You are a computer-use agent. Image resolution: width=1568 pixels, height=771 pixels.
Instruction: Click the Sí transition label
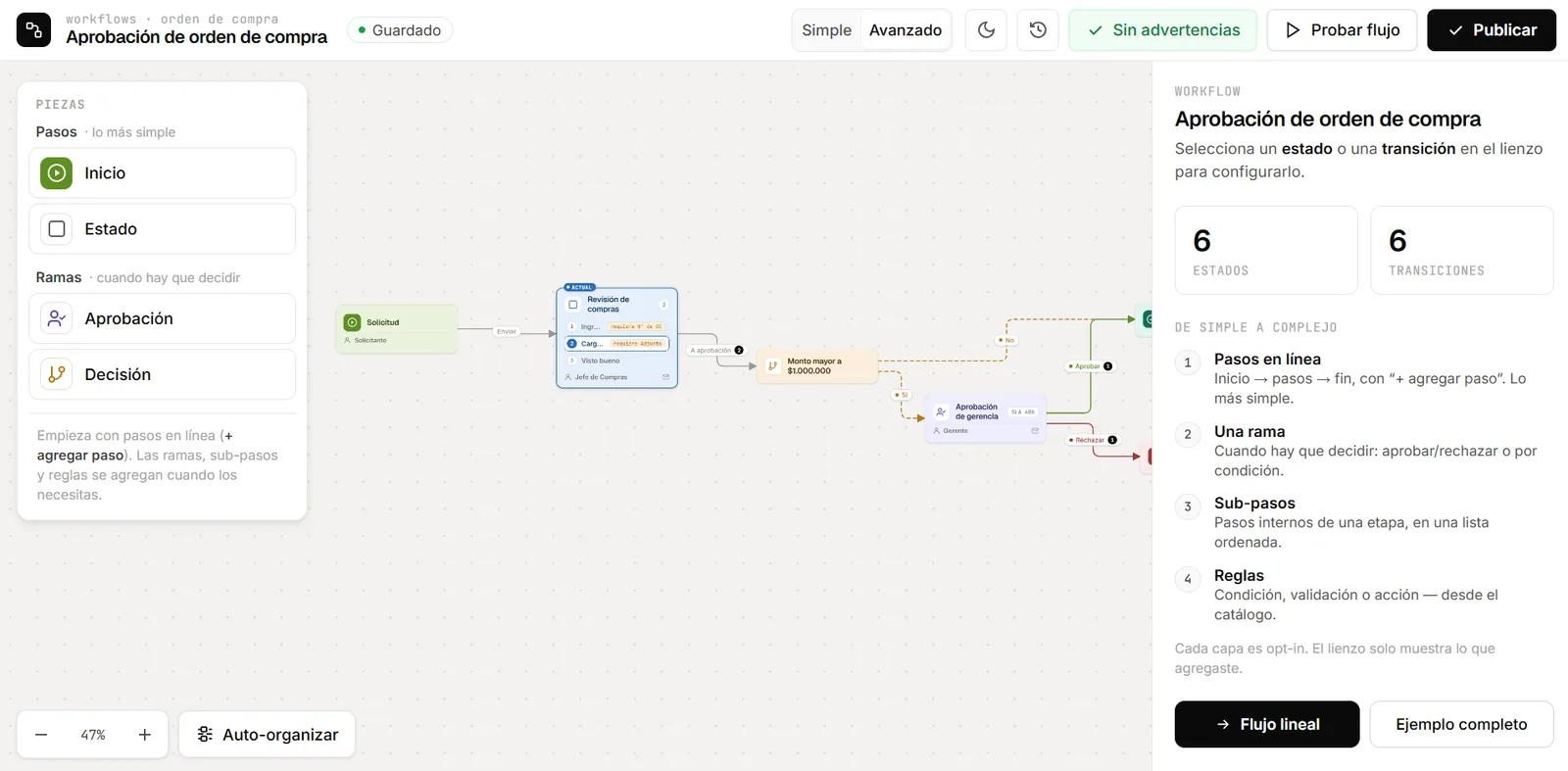[x=902, y=395]
